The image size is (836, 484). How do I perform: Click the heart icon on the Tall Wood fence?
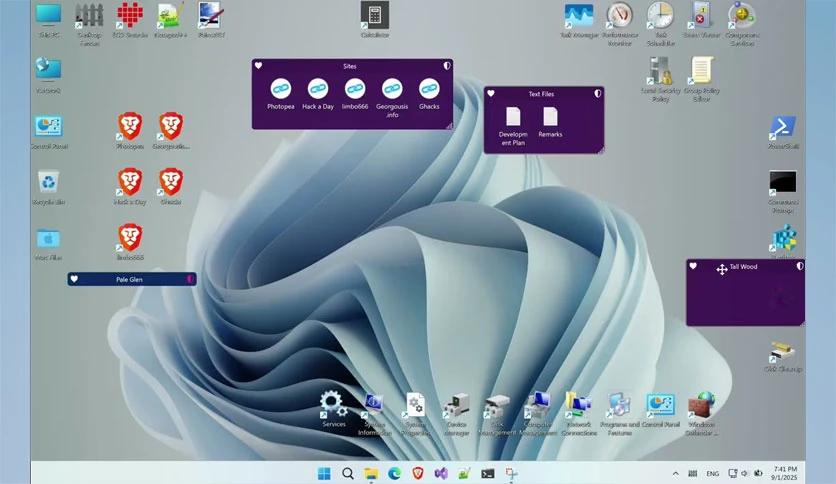pos(693,266)
